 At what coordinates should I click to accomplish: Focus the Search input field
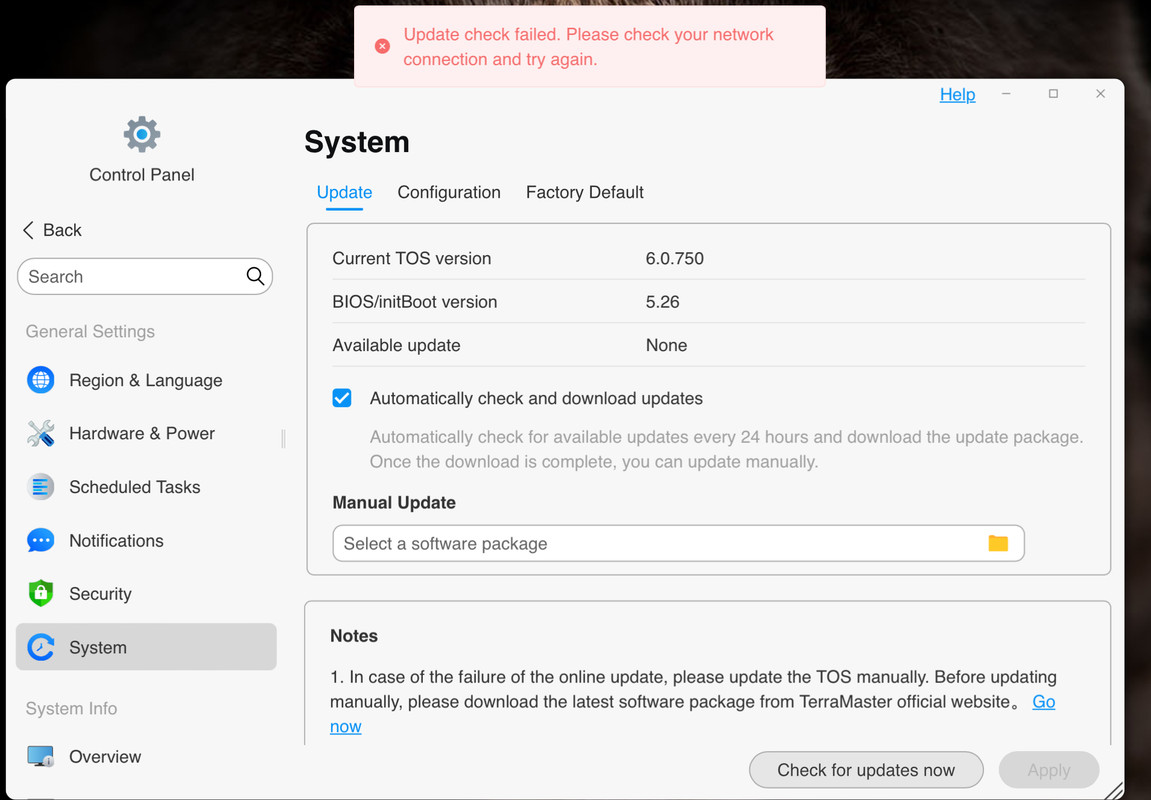(145, 276)
